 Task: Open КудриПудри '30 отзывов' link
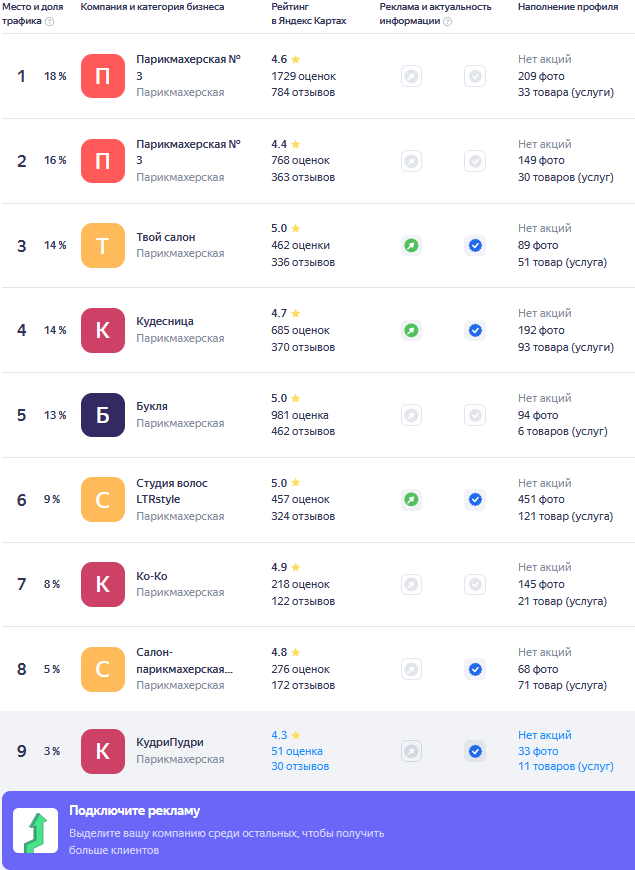pos(300,766)
